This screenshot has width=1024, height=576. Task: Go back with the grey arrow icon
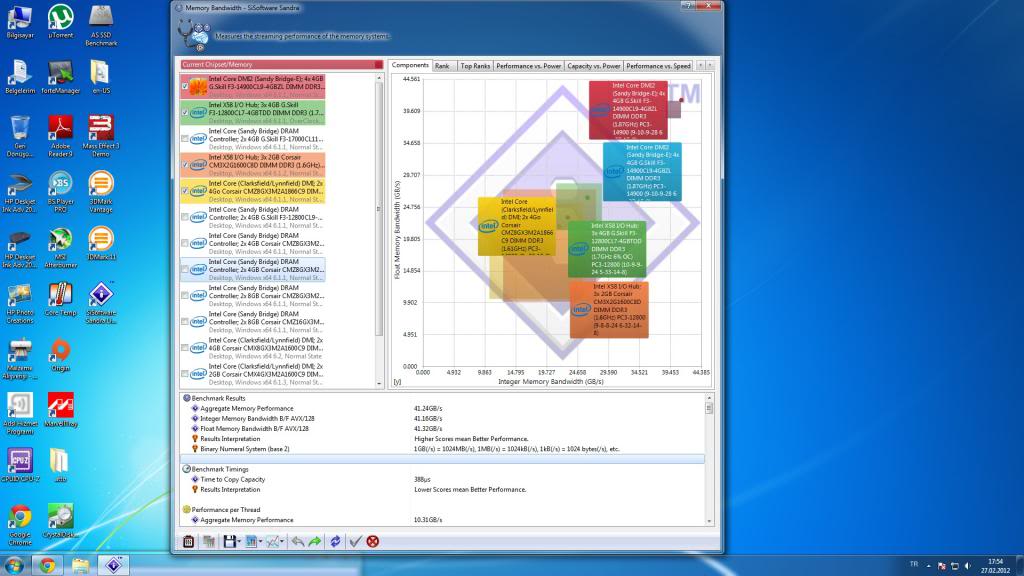coord(298,541)
